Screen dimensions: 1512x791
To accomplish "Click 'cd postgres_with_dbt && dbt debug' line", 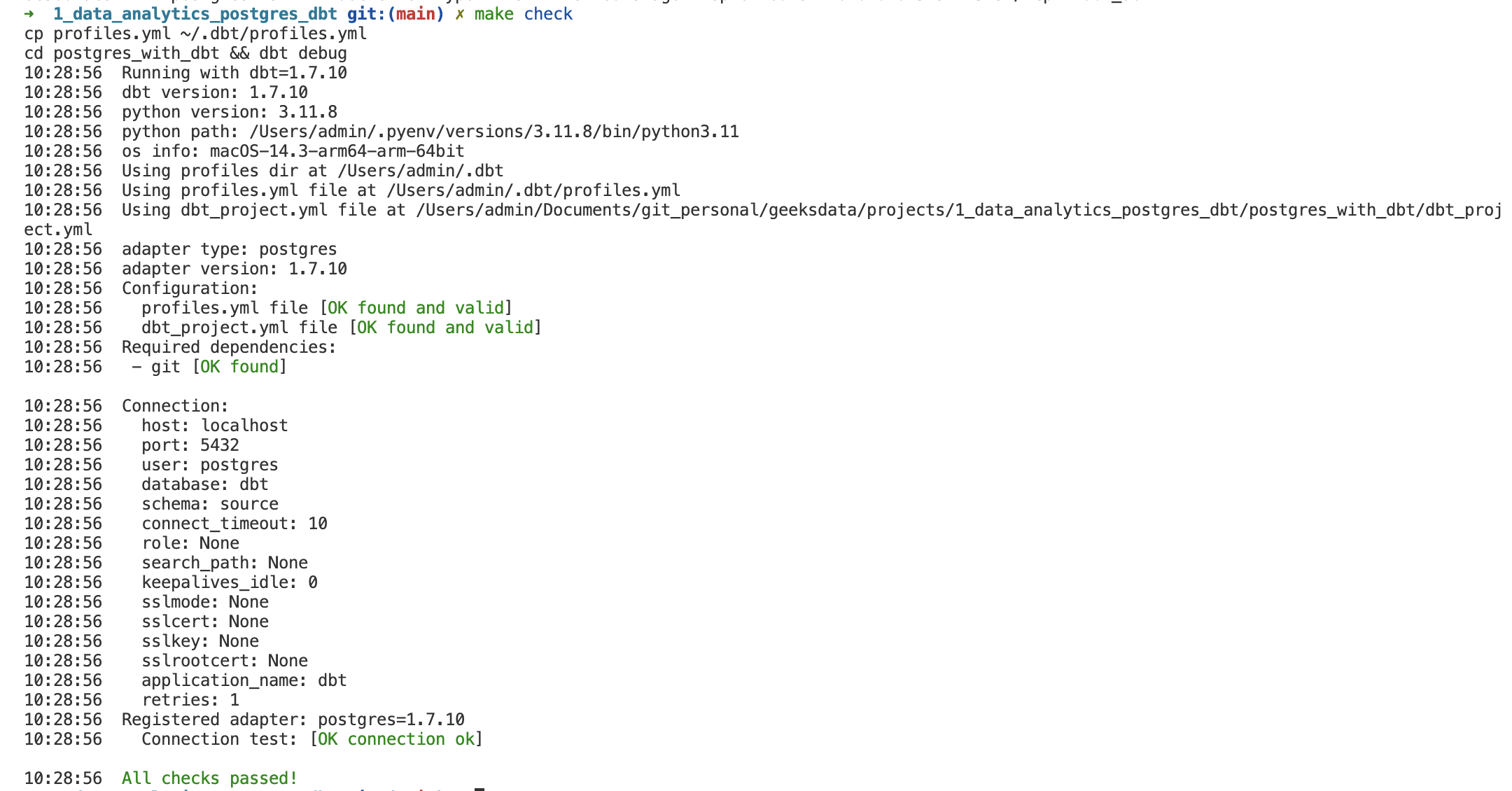I will [185, 53].
